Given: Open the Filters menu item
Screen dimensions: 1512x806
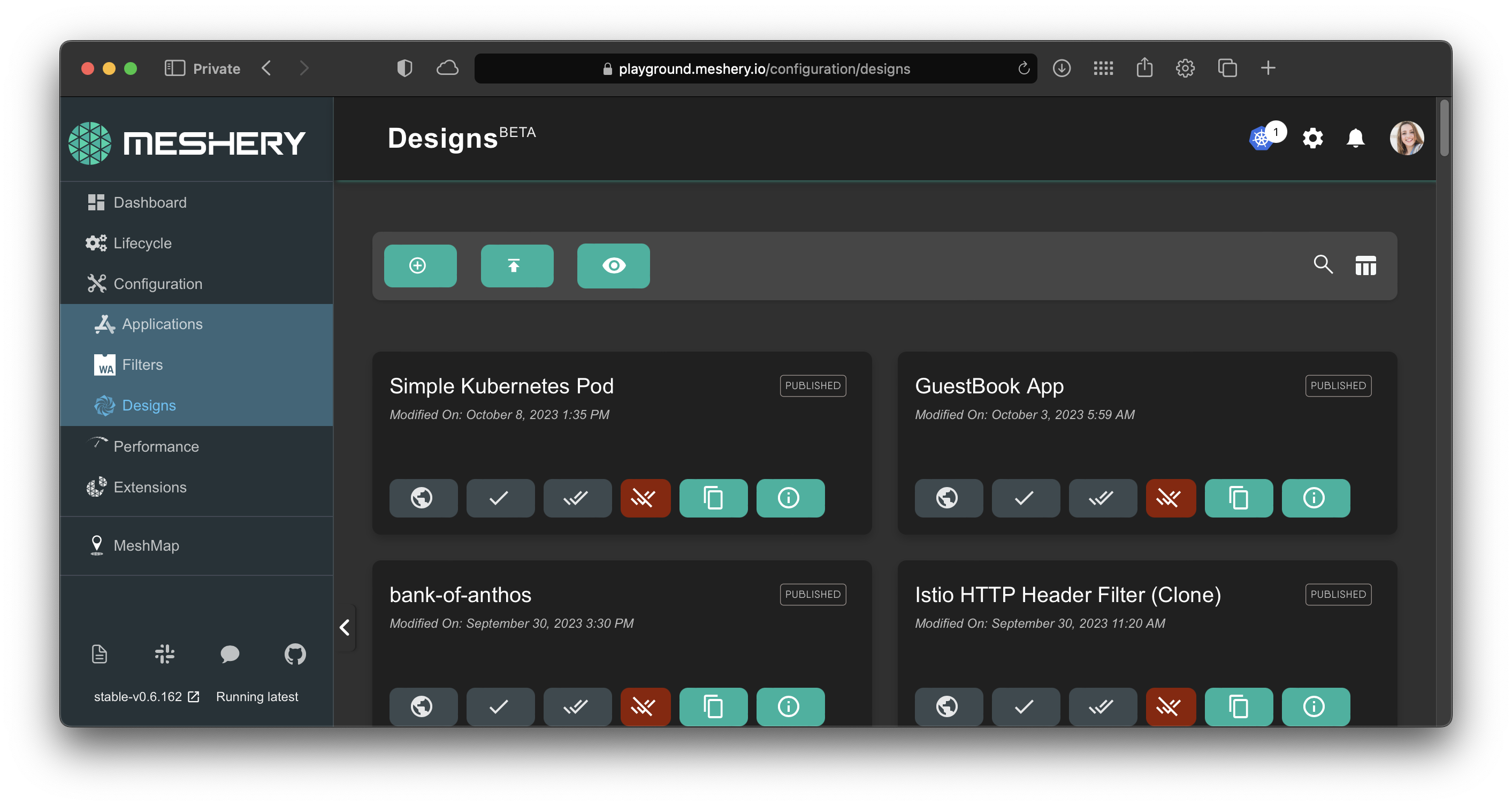Looking at the screenshot, I should 142,364.
